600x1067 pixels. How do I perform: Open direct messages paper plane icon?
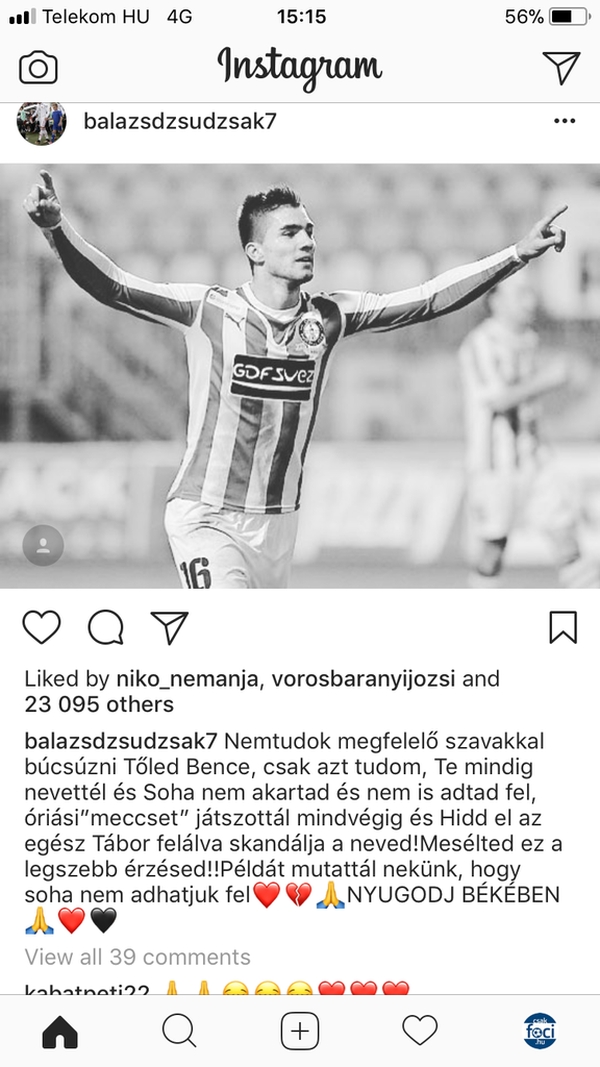click(x=561, y=67)
